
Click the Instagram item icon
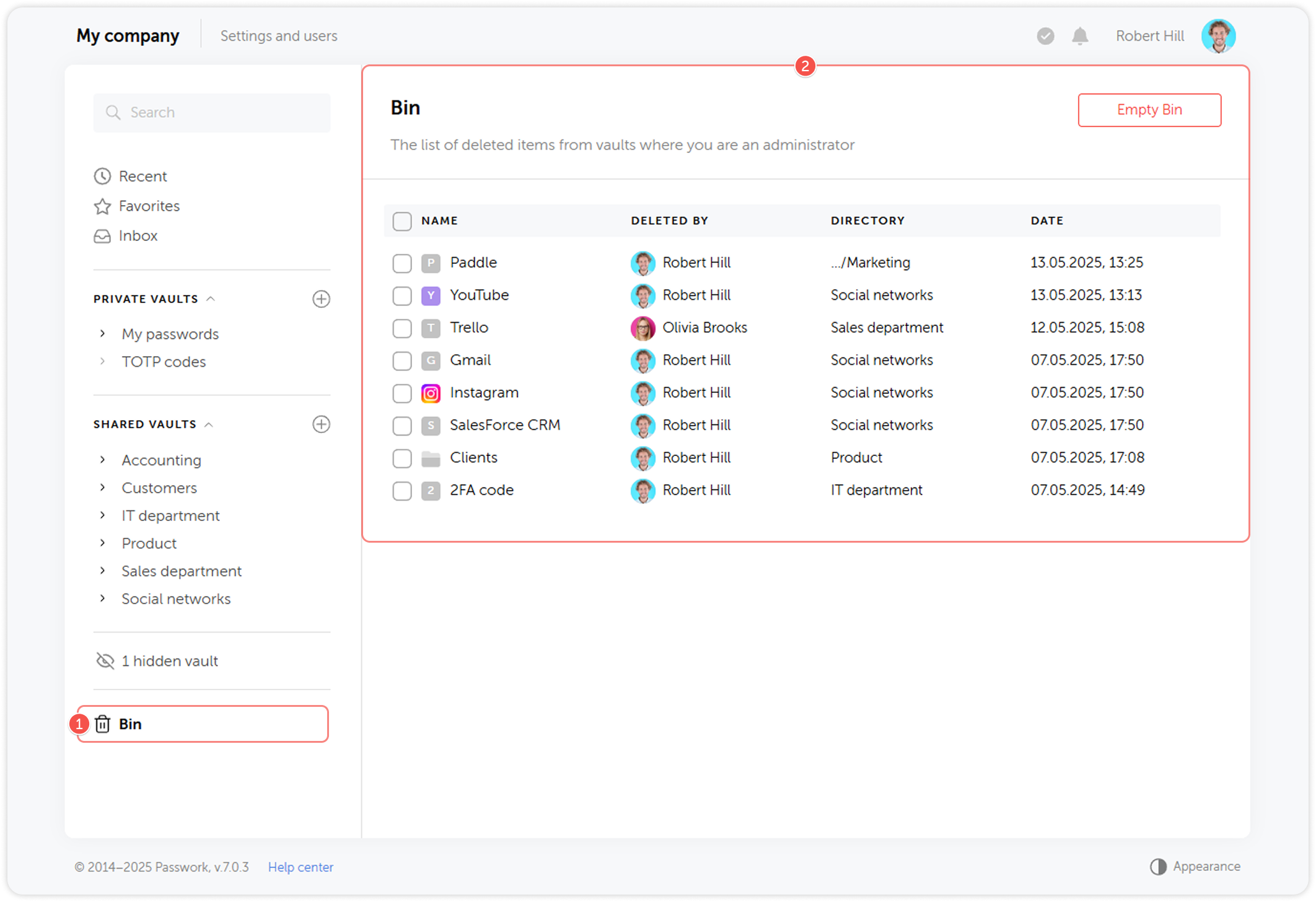pos(430,393)
